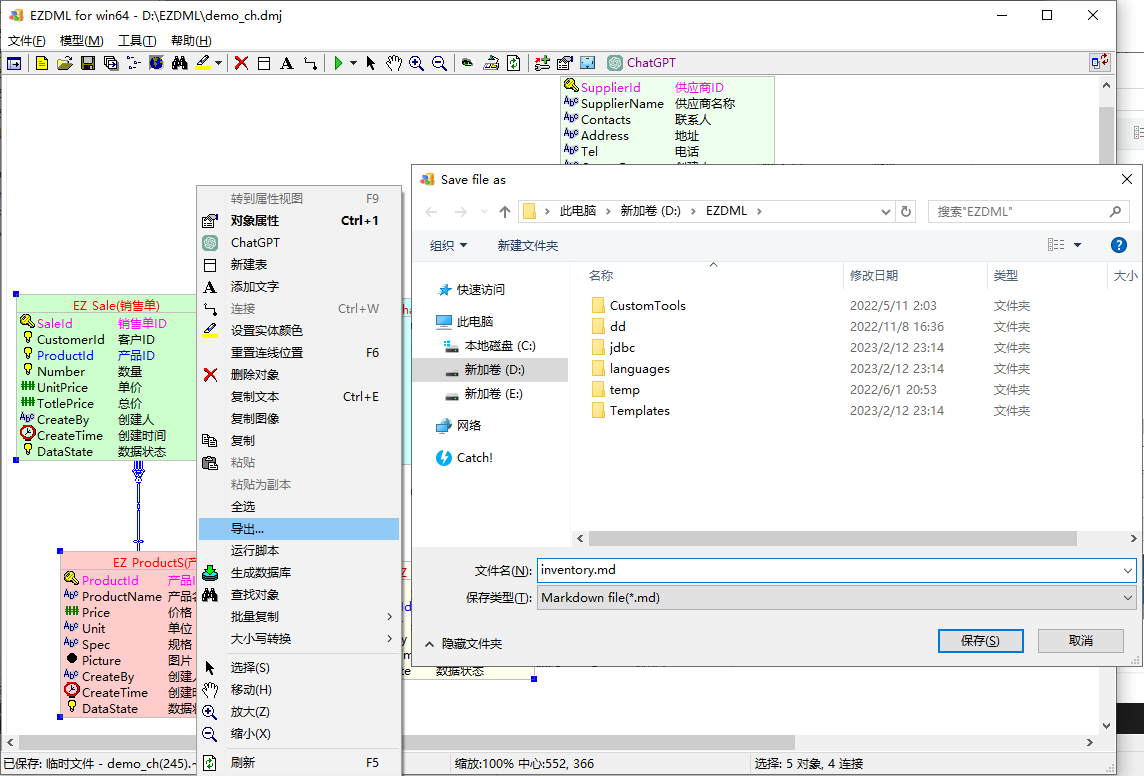Open the 组织 dropdown in Save dialog
The image size is (1144, 776).
(448, 246)
